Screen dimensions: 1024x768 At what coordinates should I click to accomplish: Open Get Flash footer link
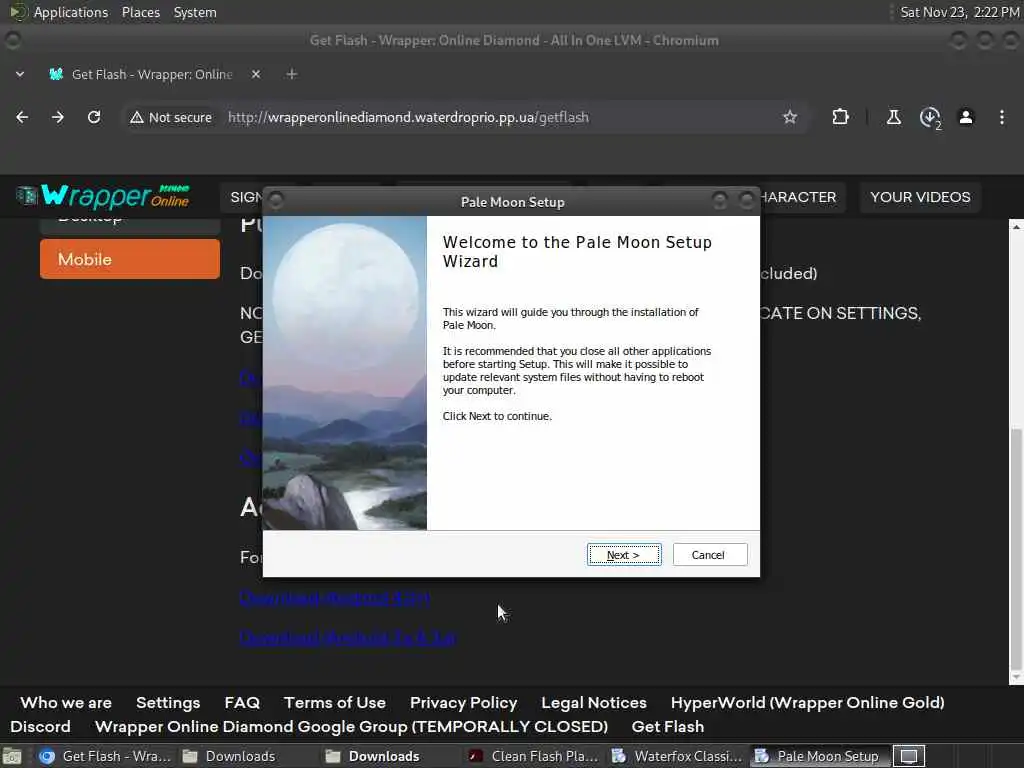coord(667,727)
